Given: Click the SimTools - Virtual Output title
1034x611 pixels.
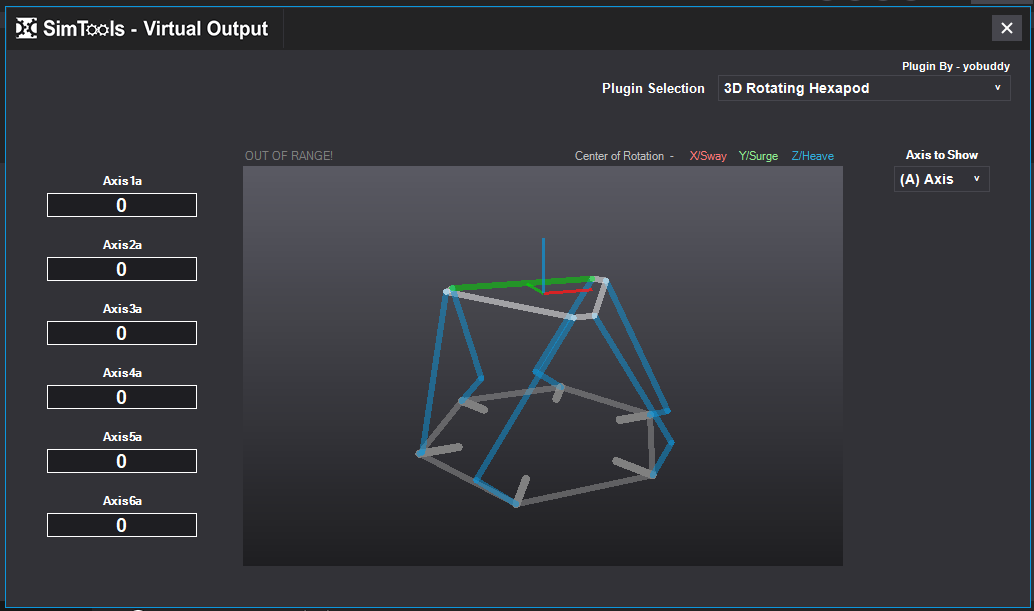Looking at the screenshot, I should point(156,28).
